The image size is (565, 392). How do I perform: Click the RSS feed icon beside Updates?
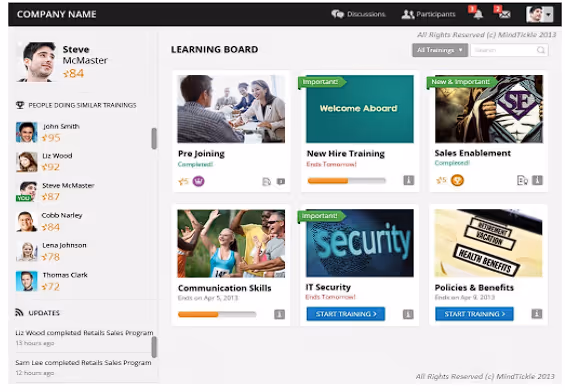click(19, 312)
